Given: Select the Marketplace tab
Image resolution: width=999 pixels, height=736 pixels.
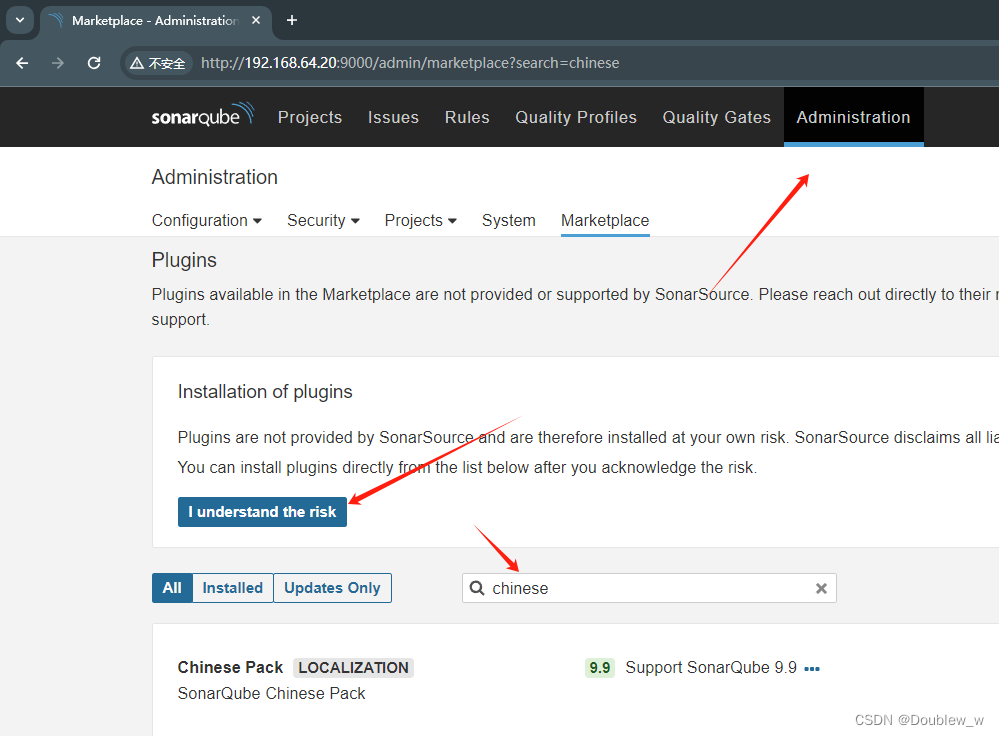Looking at the screenshot, I should (x=605, y=220).
